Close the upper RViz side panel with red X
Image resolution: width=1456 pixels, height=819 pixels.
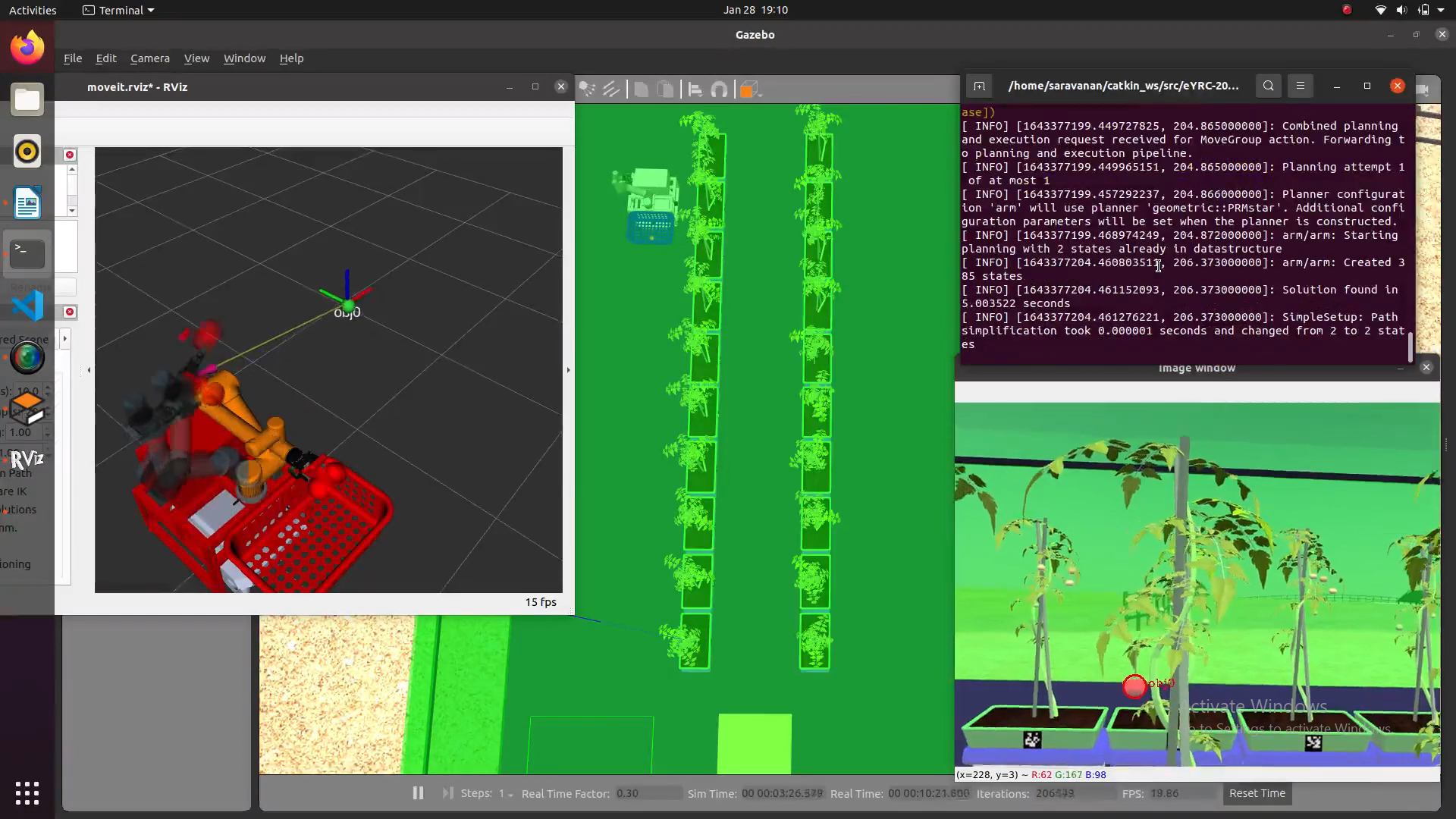(70, 155)
